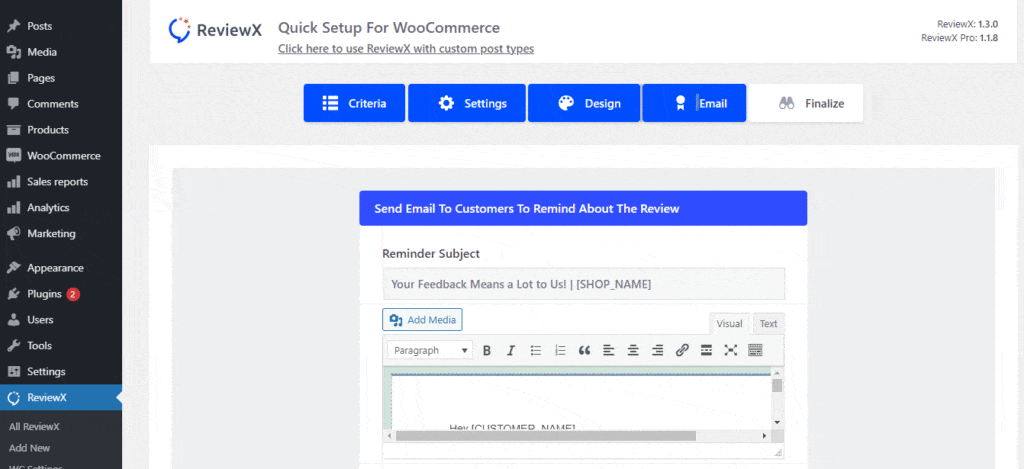Image resolution: width=1024 pixels, height=469 pixels.
Task: Click the Posts pin icon in sidebar
Action: [13, 26]
